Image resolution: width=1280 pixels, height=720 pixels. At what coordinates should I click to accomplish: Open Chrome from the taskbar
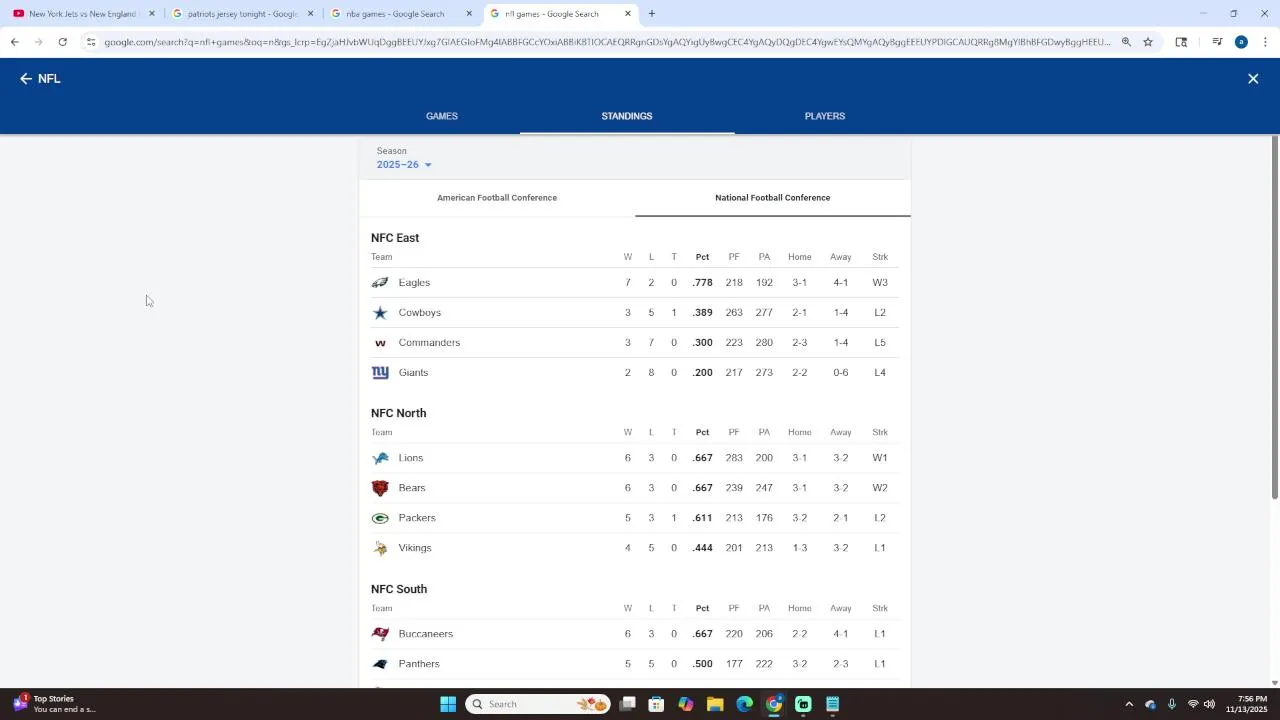774,704
